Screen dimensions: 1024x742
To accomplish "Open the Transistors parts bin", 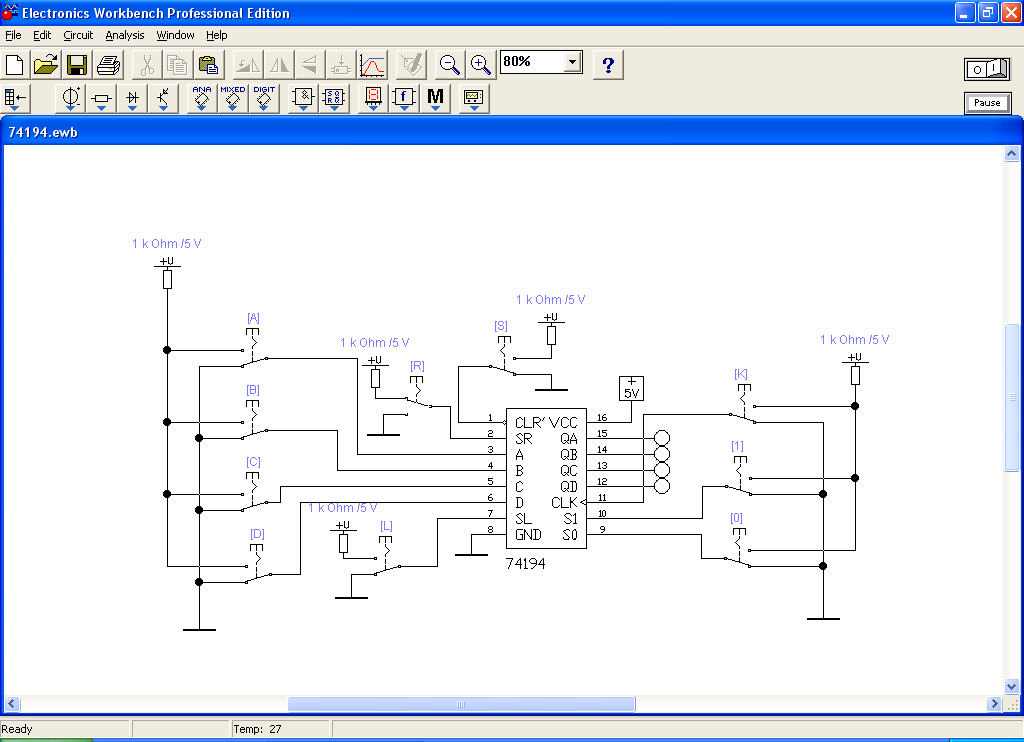I will tap(163, 99).
